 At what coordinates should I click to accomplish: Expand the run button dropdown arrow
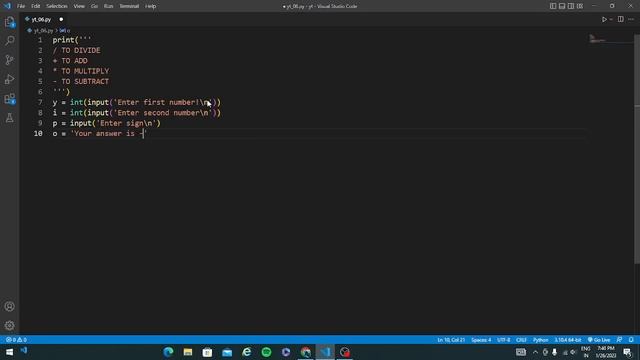[611, 19]
